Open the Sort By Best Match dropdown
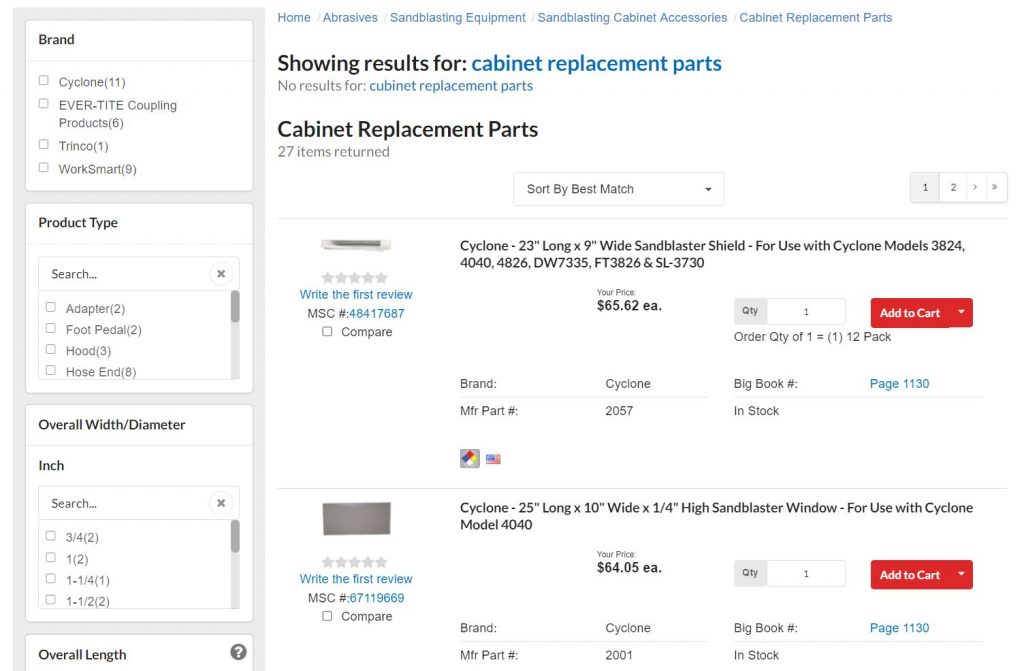Image resolution: width=1024 pixels, height=671 pixels. [x=618, y=189]
